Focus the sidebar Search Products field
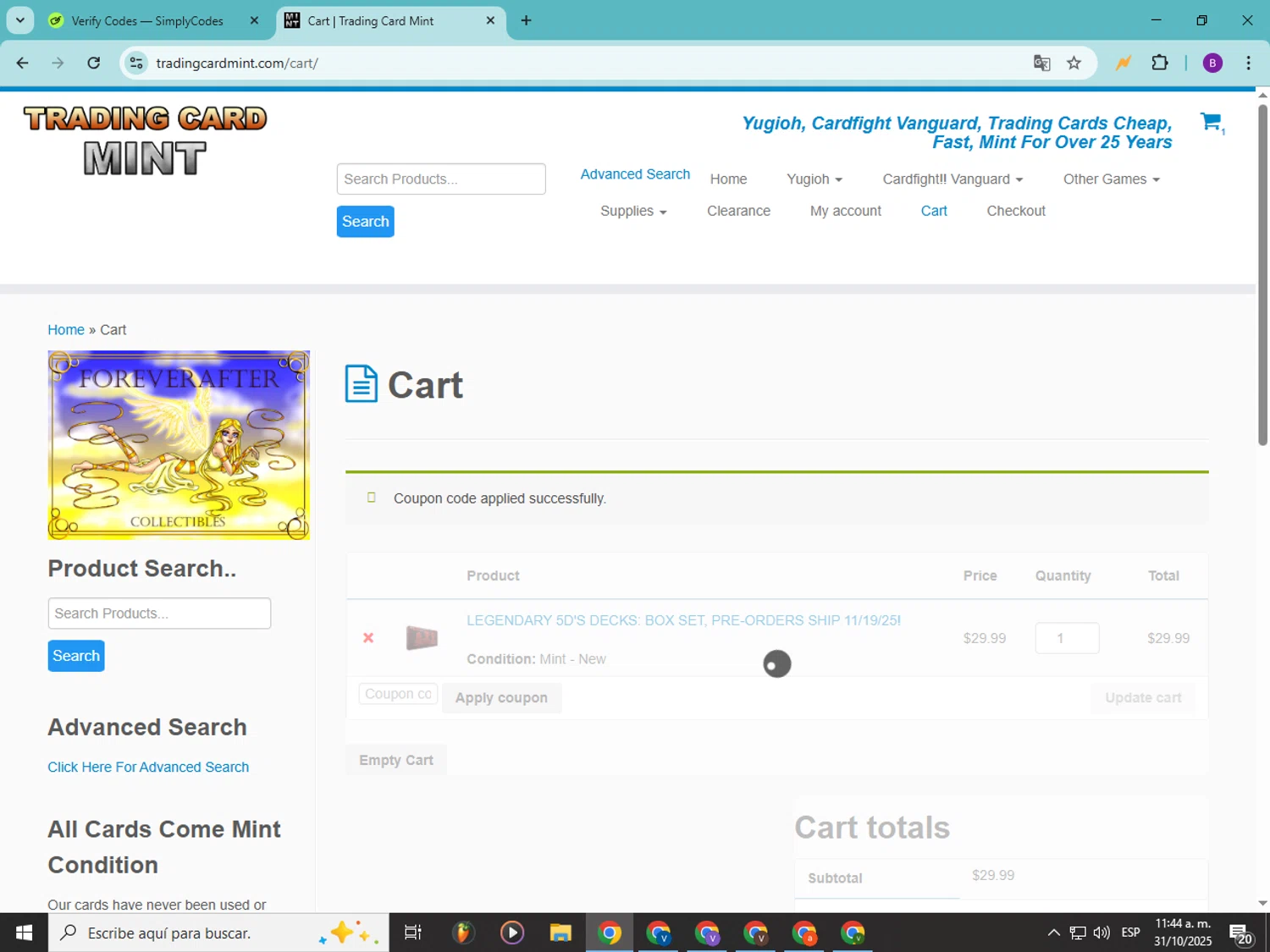This screenshot has width=1270, height=952. tap(159, 613)
